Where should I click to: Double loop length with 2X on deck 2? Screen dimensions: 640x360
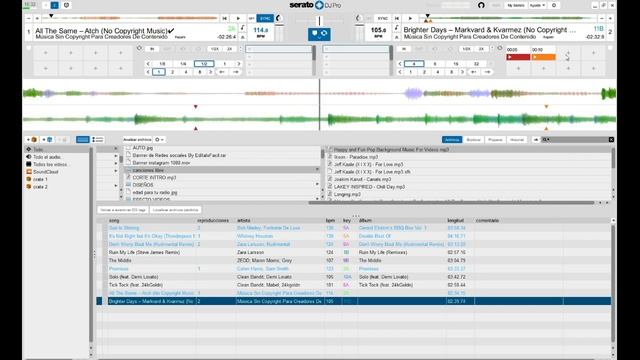coord(481,49)
